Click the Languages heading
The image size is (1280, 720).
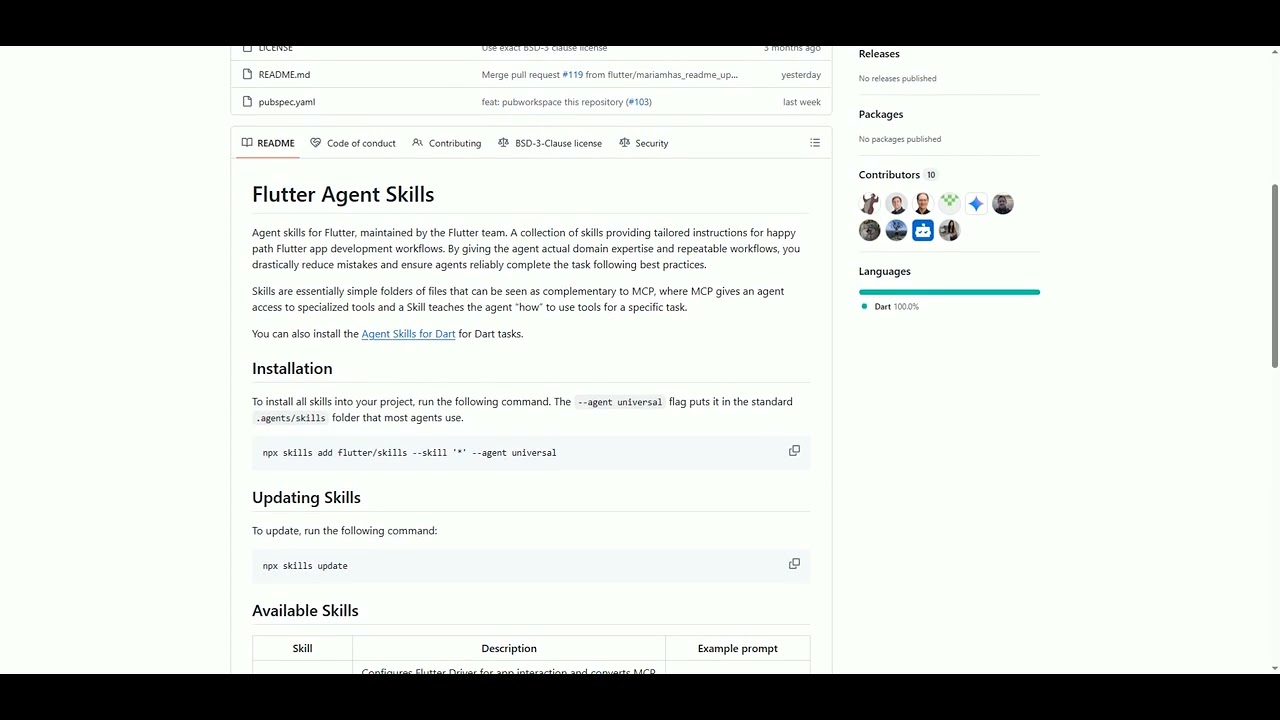(884, 272)
